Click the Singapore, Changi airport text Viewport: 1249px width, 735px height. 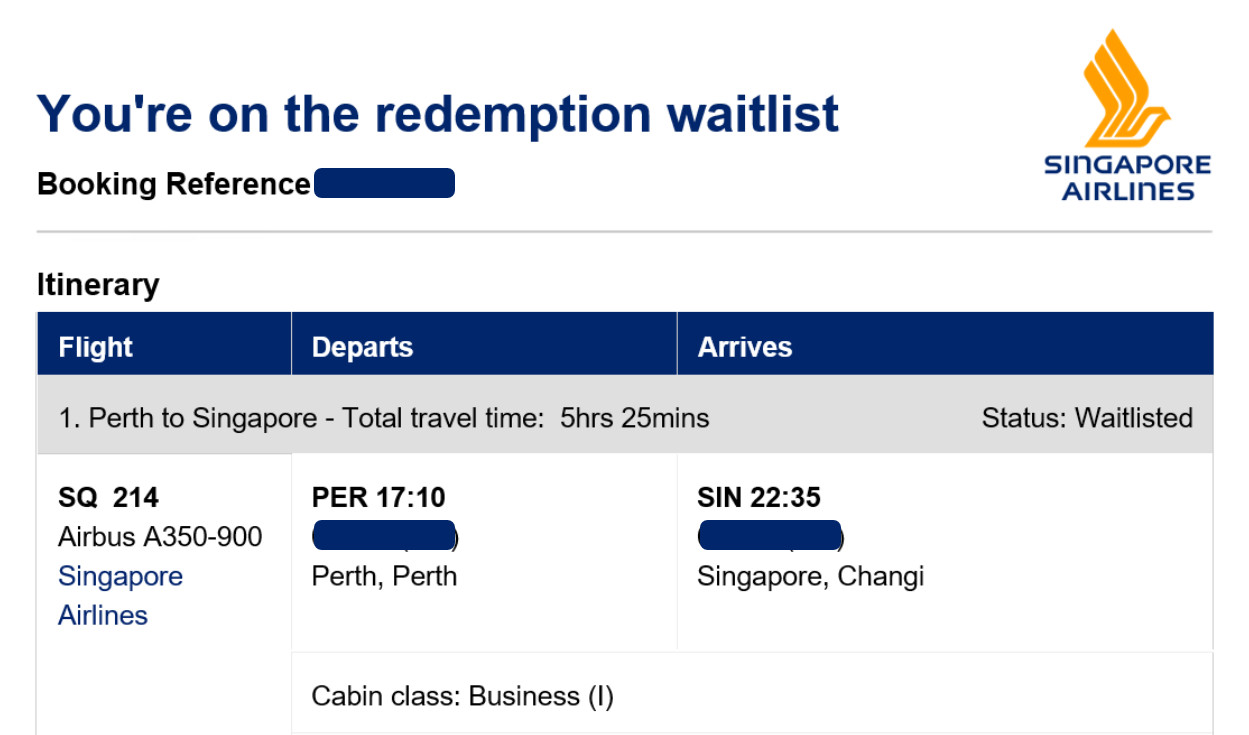tap(810, 577)
